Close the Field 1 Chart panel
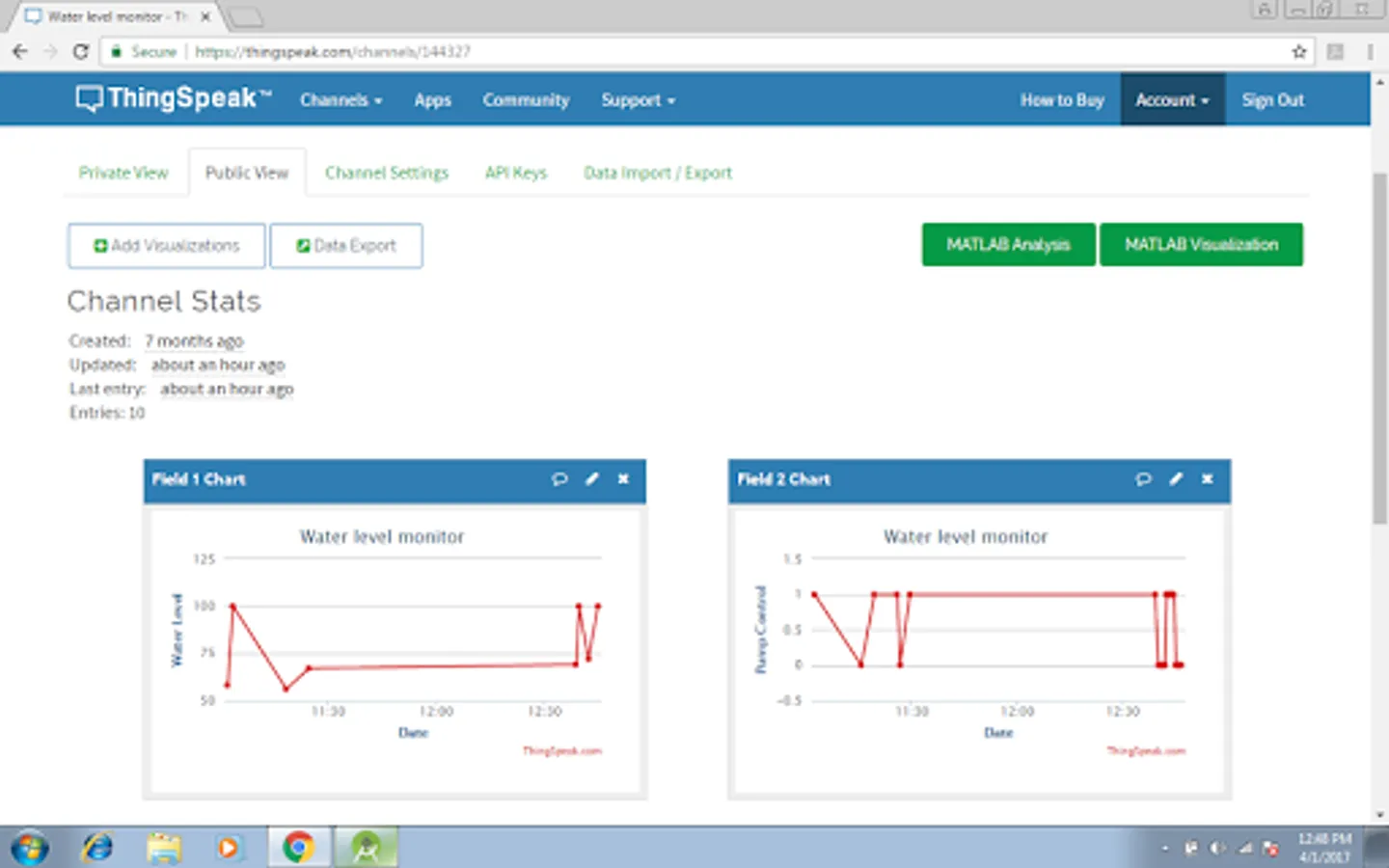Screen dimensions: 1389x868 (x=623, y=479)
